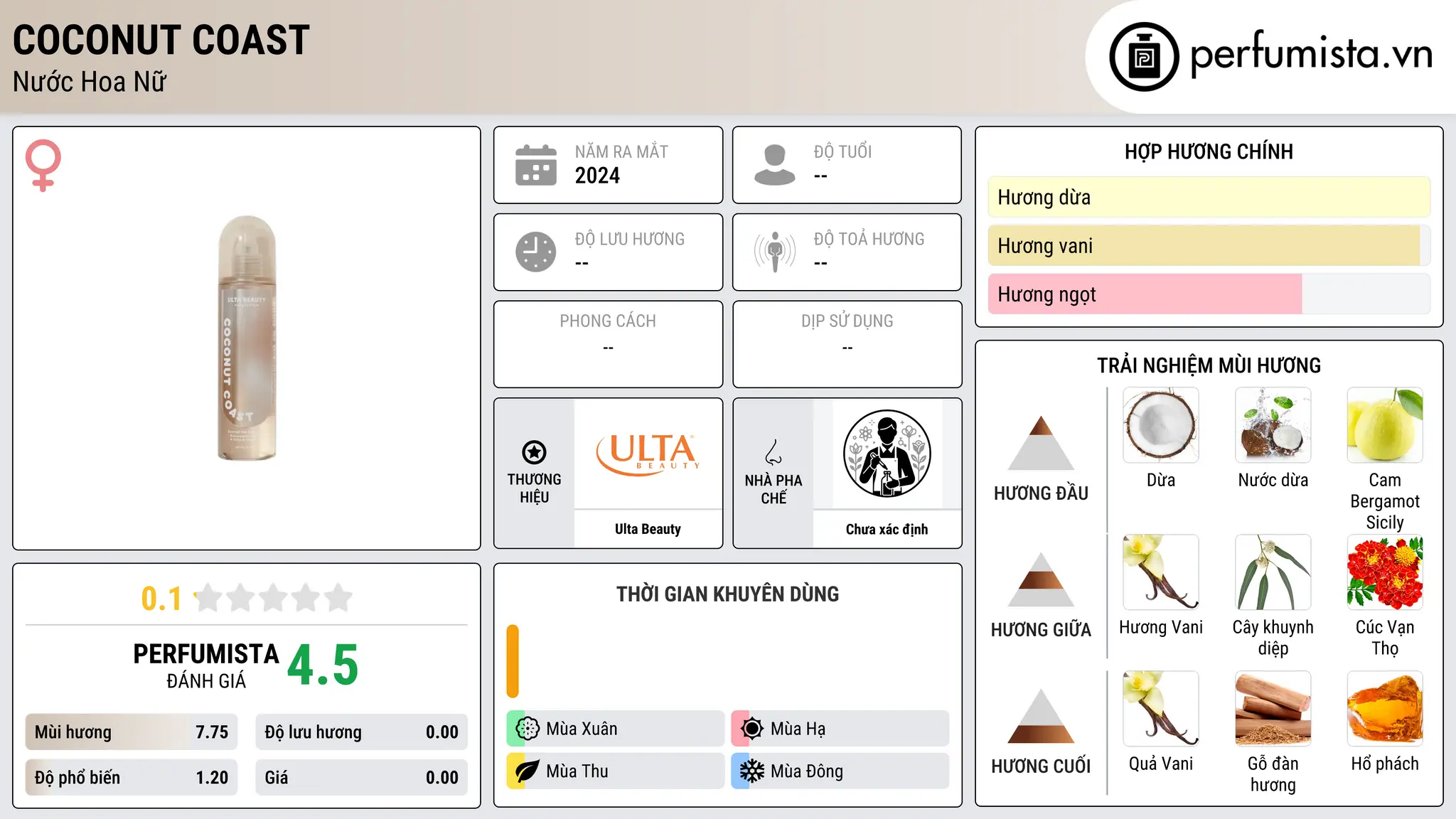The width and height of the screenshot is (1456, 819).
Task: Select the Mùa Hạ season button
Action: tap(840, 729)
